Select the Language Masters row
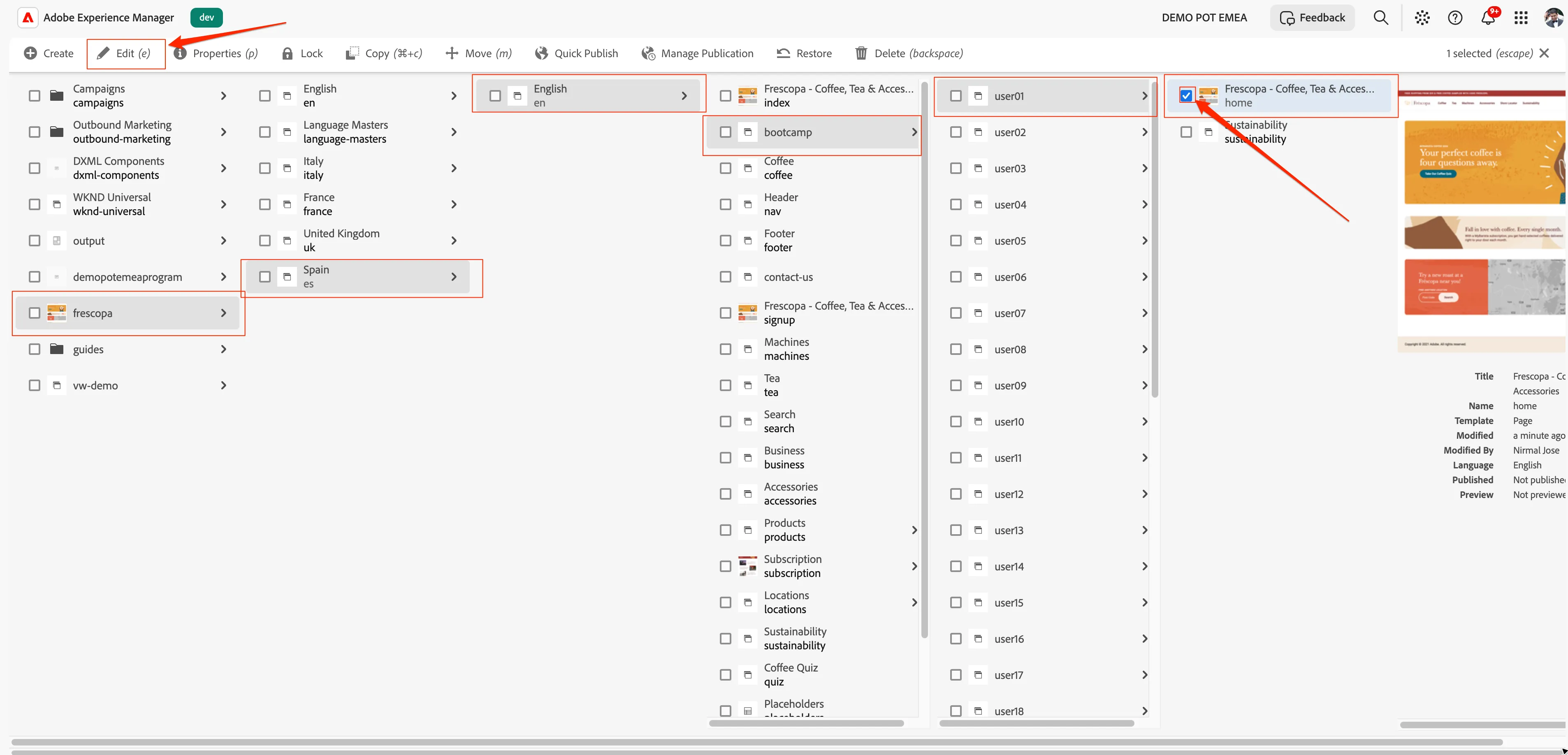 tap(359, 132)
